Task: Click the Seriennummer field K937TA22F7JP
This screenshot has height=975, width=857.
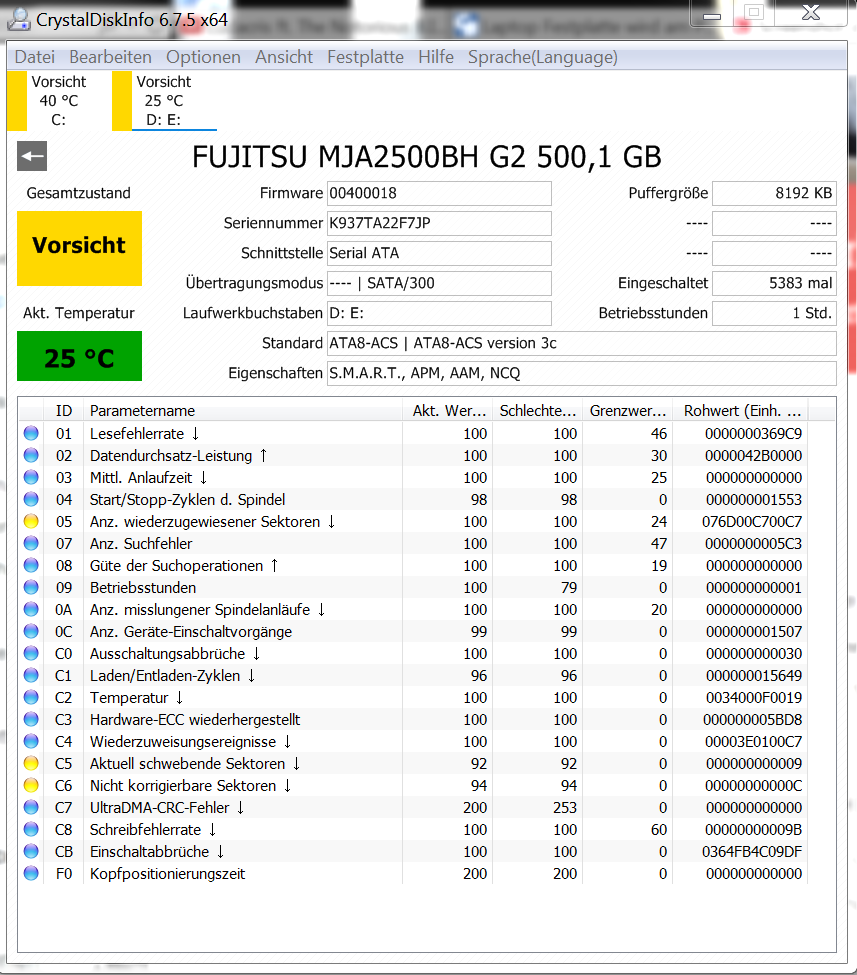Action: [439, 223]
